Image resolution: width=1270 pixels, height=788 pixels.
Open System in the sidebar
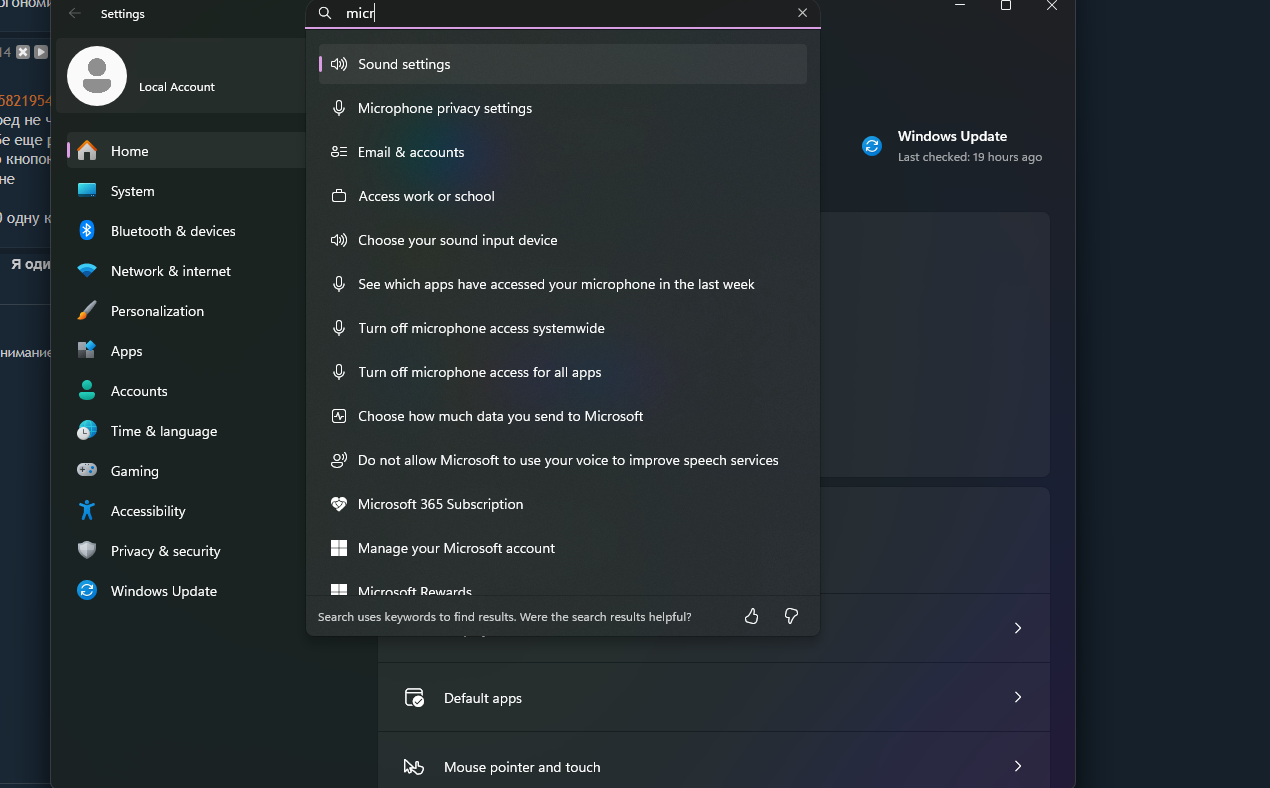[186, 191]
